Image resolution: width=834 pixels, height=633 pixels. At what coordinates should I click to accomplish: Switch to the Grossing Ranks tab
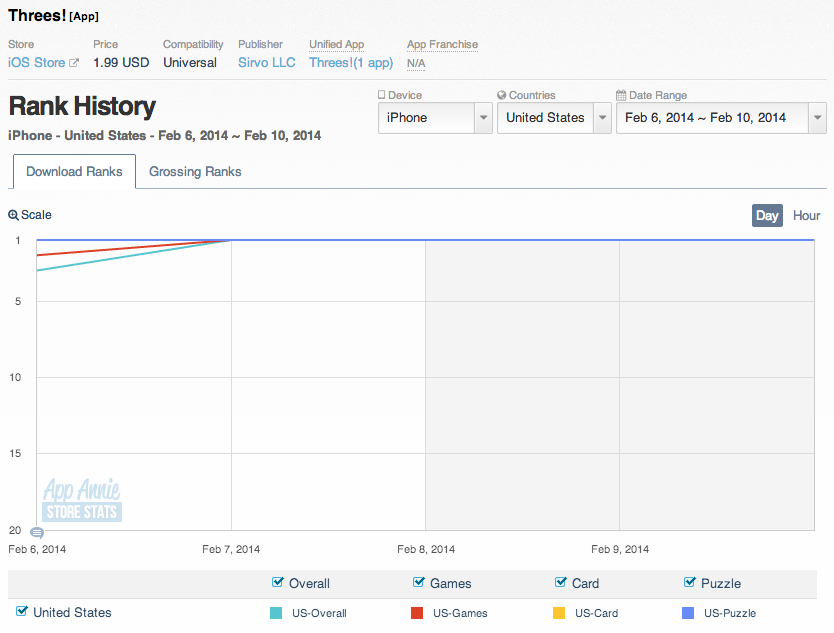[x=195, y=171]
